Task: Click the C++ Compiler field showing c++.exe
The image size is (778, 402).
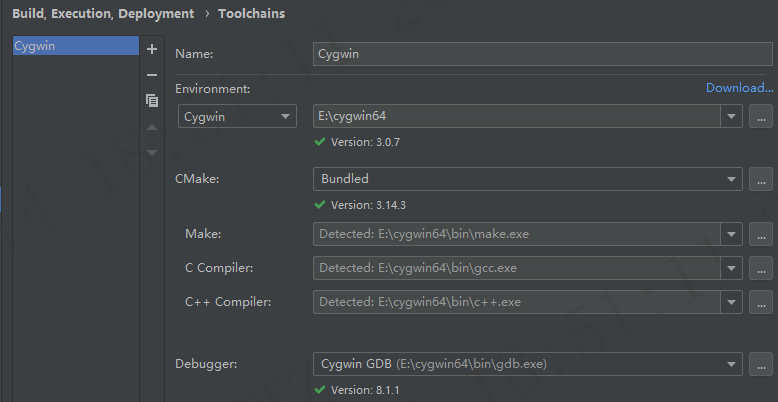Action: pos(517,302)
